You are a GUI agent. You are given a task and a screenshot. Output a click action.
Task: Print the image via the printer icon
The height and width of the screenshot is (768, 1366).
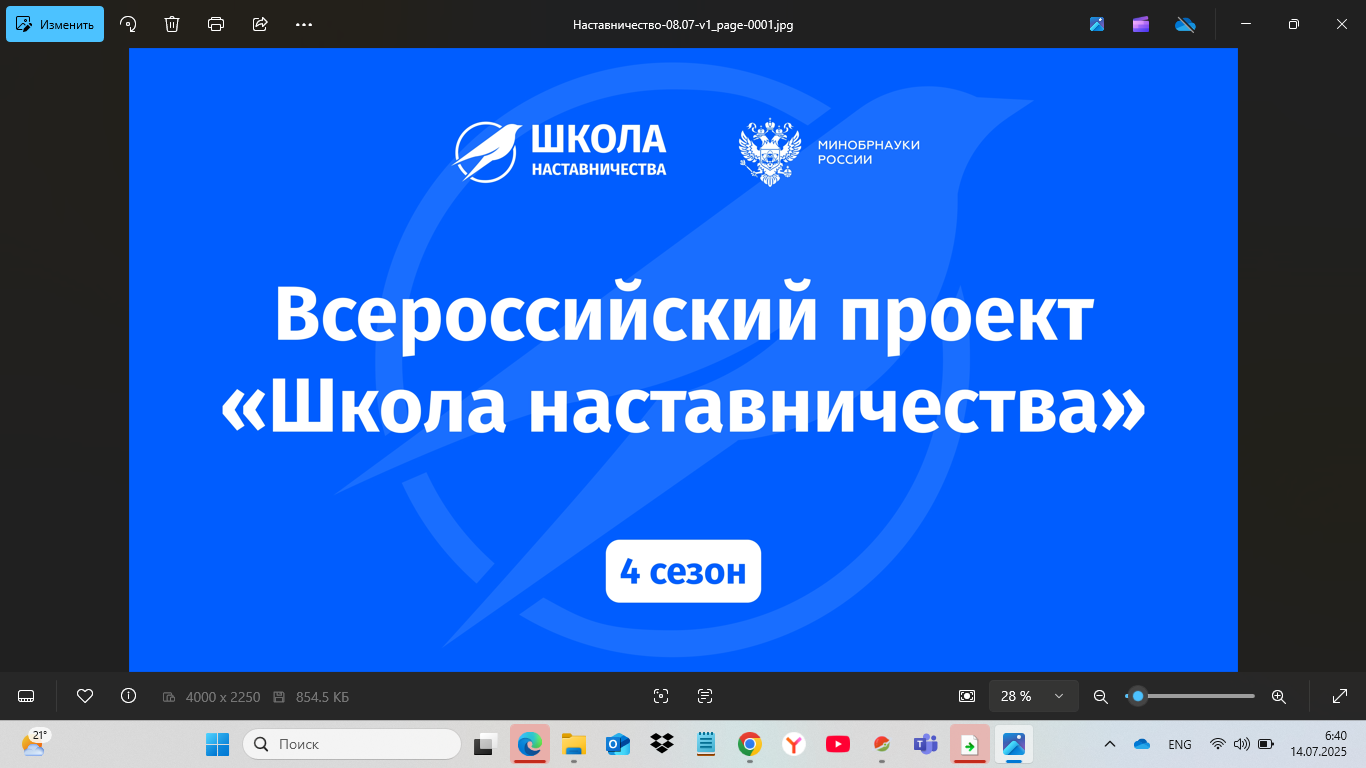(216, 24)
